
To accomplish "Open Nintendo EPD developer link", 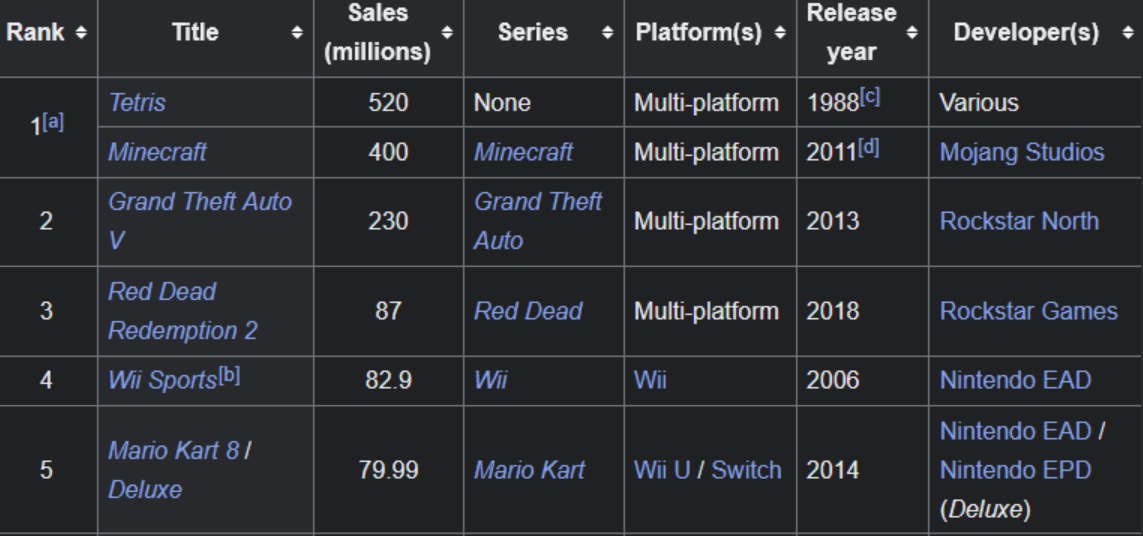I will pos(1015,470).
